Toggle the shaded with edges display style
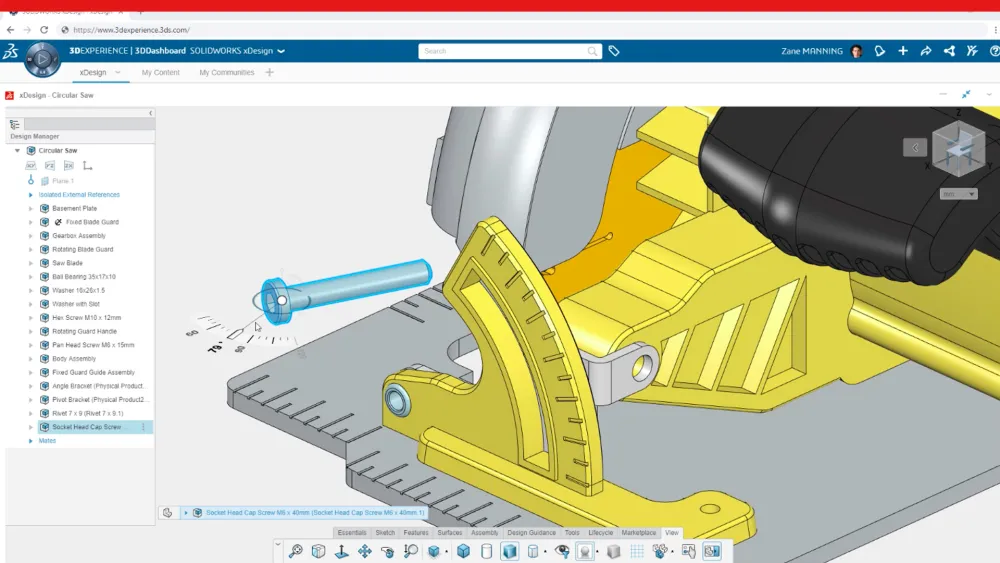Viewport: 1000px width, 563px height. (x=510, y=551)
